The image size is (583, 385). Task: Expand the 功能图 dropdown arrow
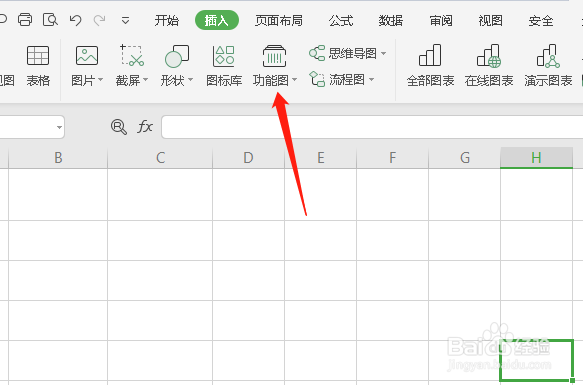[x=294, y=80]
